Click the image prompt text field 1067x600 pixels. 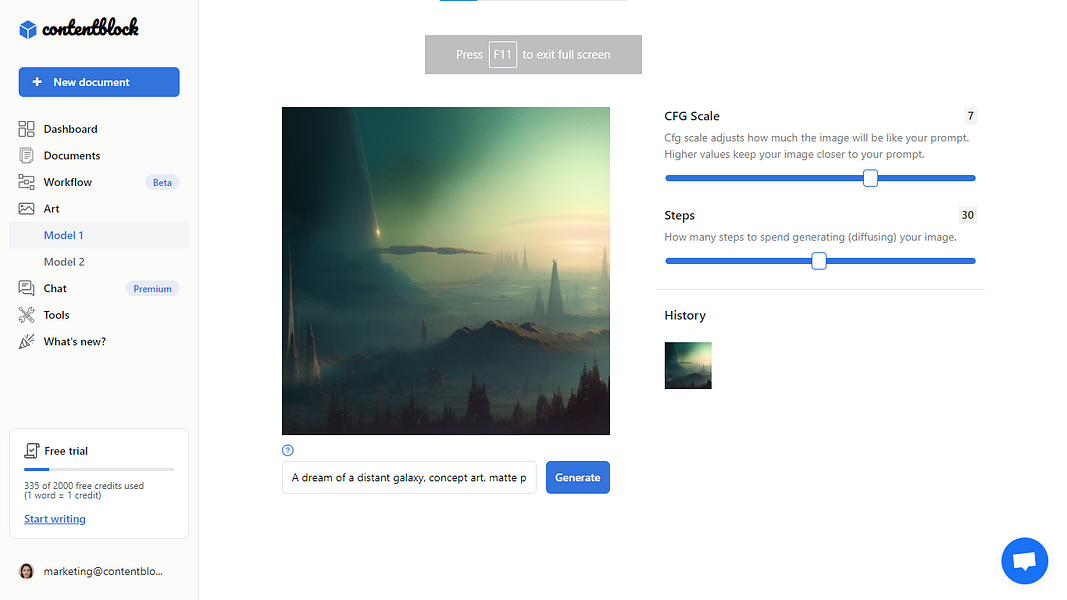coord(409,478)
